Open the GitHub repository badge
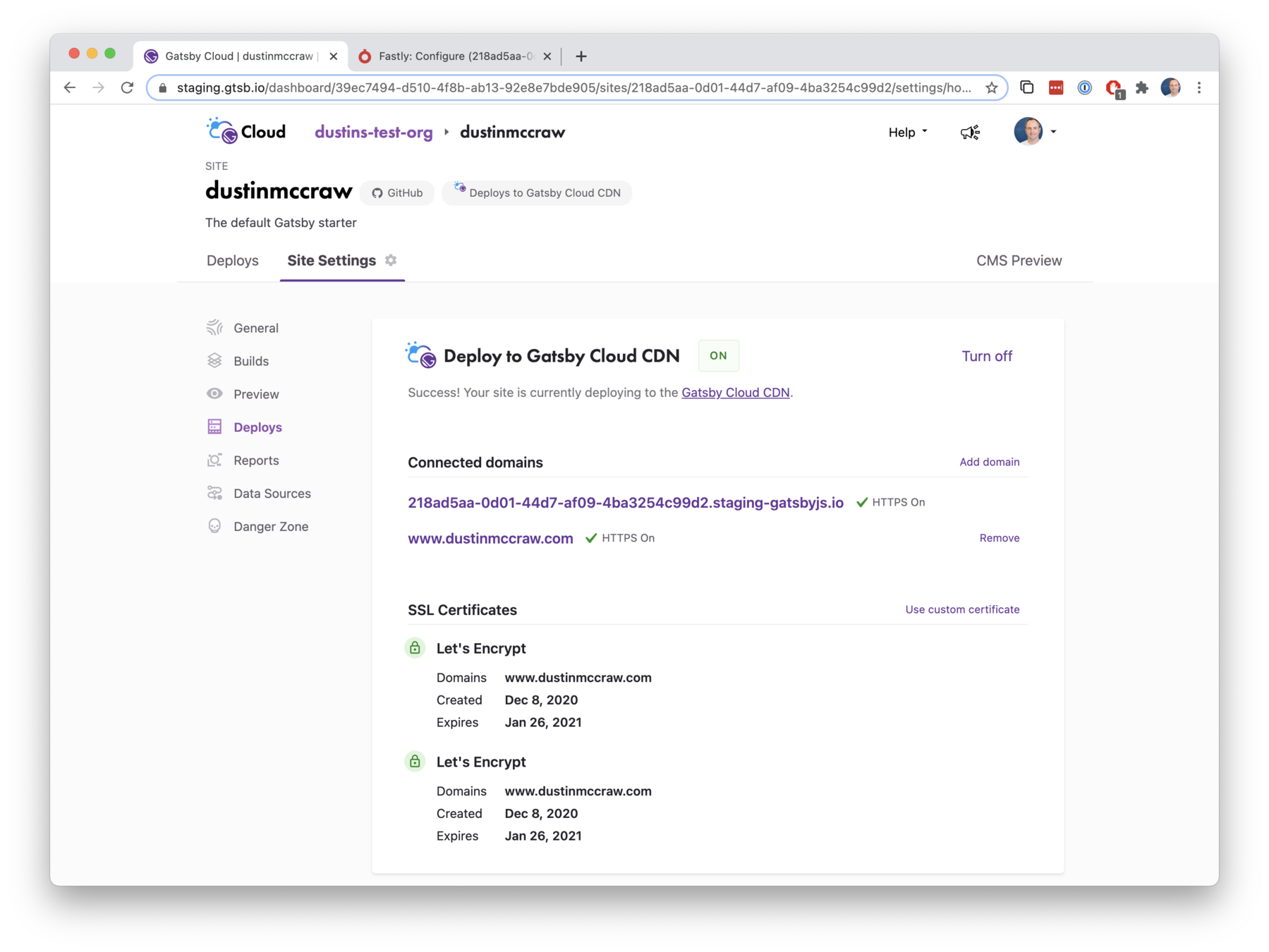 (x=397, y=193)
